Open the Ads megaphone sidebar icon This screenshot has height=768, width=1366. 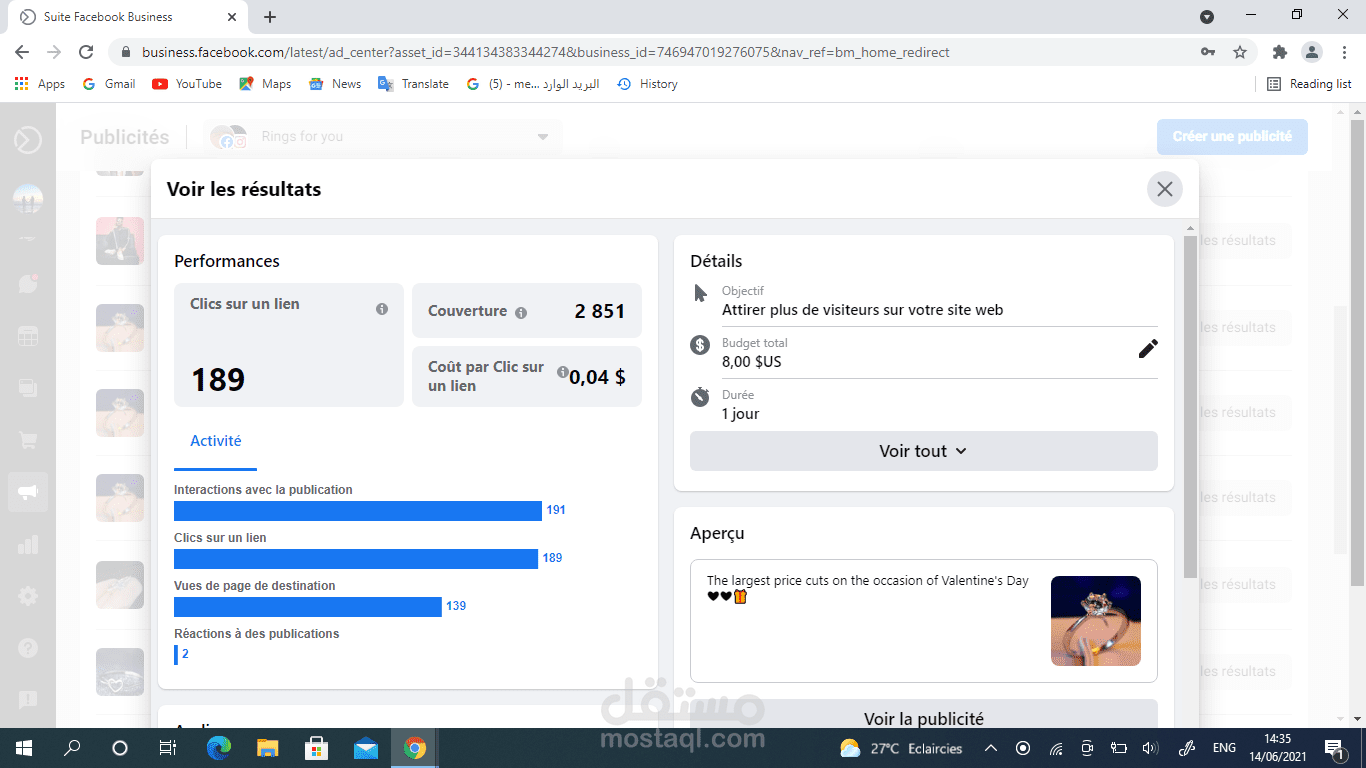[x=28, y=492]
